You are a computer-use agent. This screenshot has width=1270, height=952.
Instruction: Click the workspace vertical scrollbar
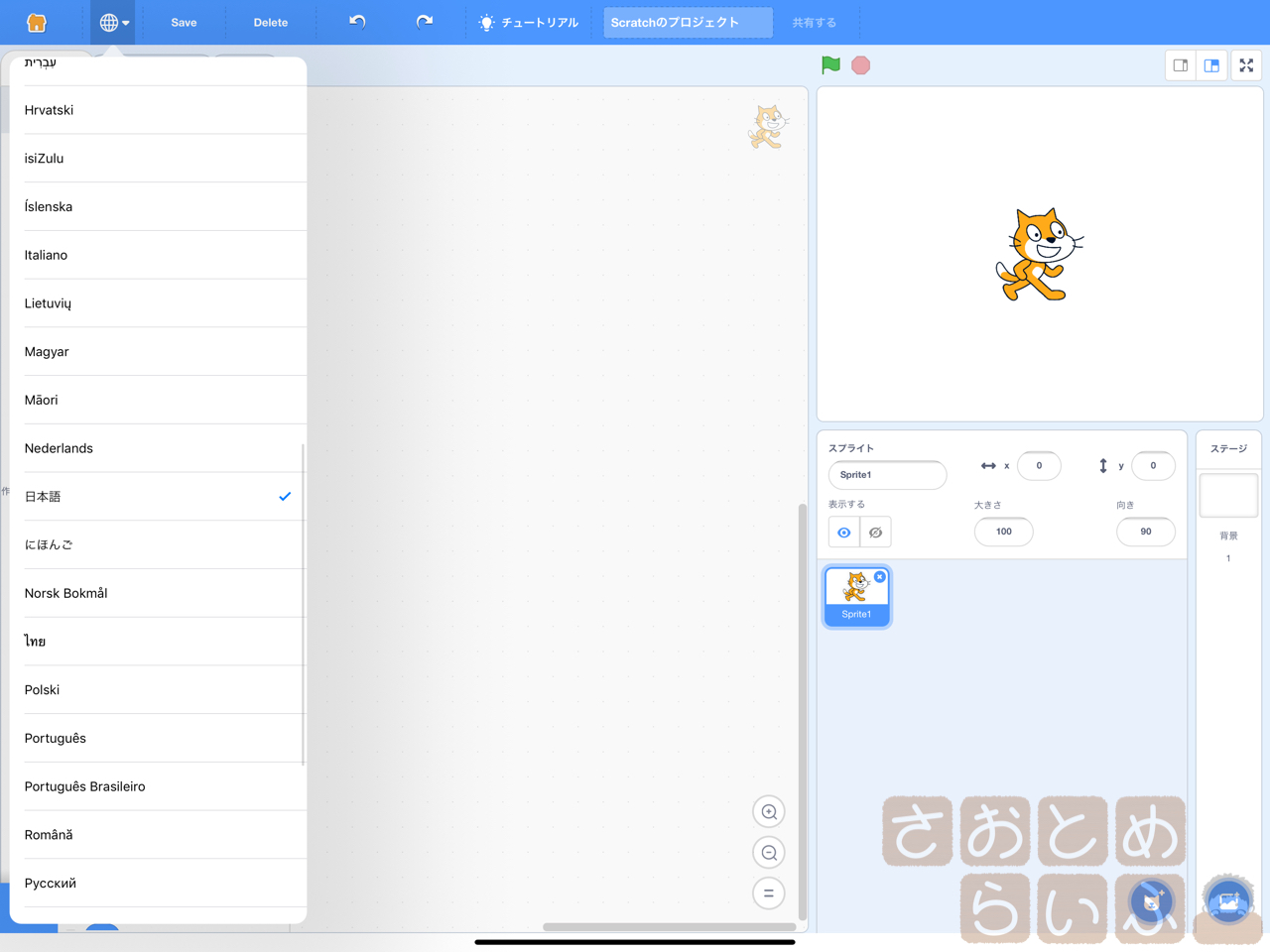[x=802, y=712]
